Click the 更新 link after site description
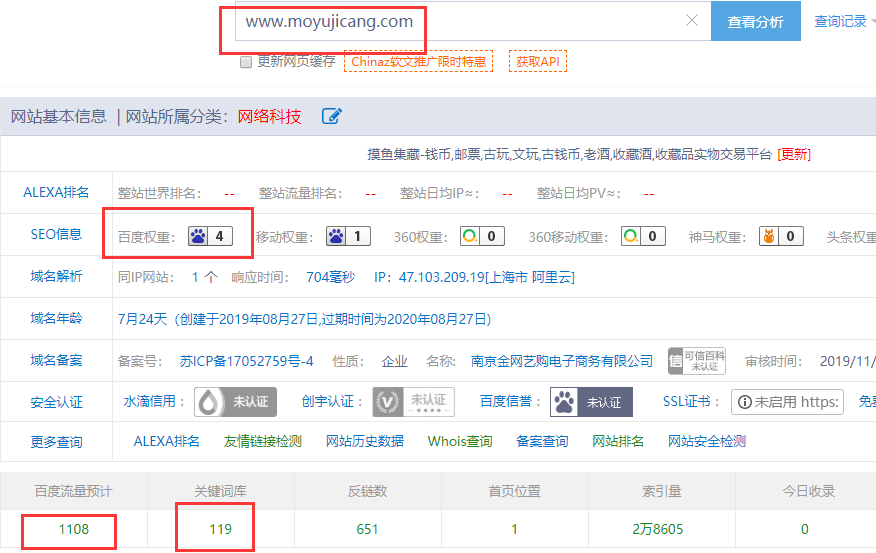Screen dimensions: 876x553 click(x=795, y=154)
